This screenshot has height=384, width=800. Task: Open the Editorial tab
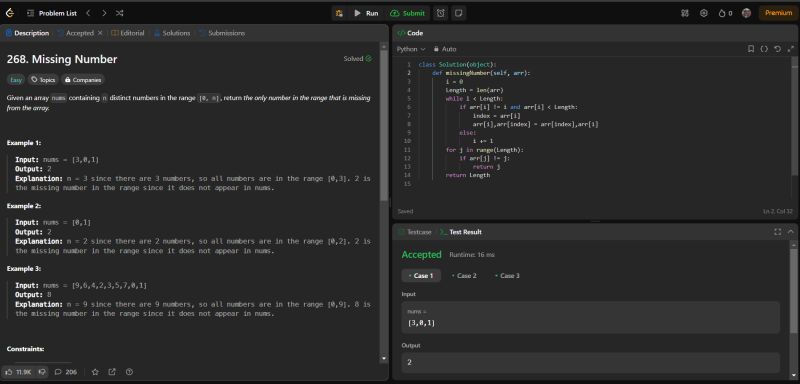click(128, 33)
